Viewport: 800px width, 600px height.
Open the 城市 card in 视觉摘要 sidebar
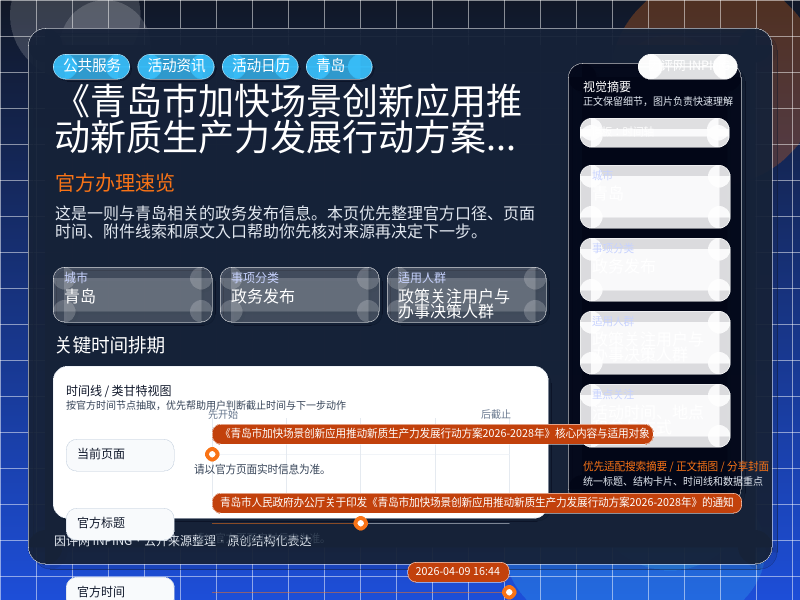(x=656, y=196)
